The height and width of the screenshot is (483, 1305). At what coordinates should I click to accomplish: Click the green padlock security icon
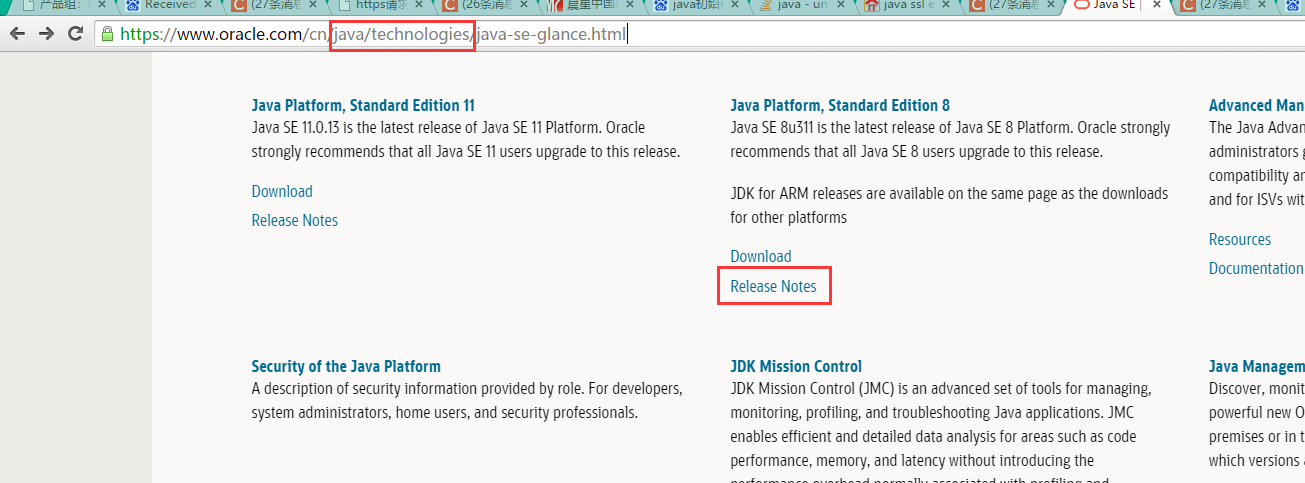(107, 34)
